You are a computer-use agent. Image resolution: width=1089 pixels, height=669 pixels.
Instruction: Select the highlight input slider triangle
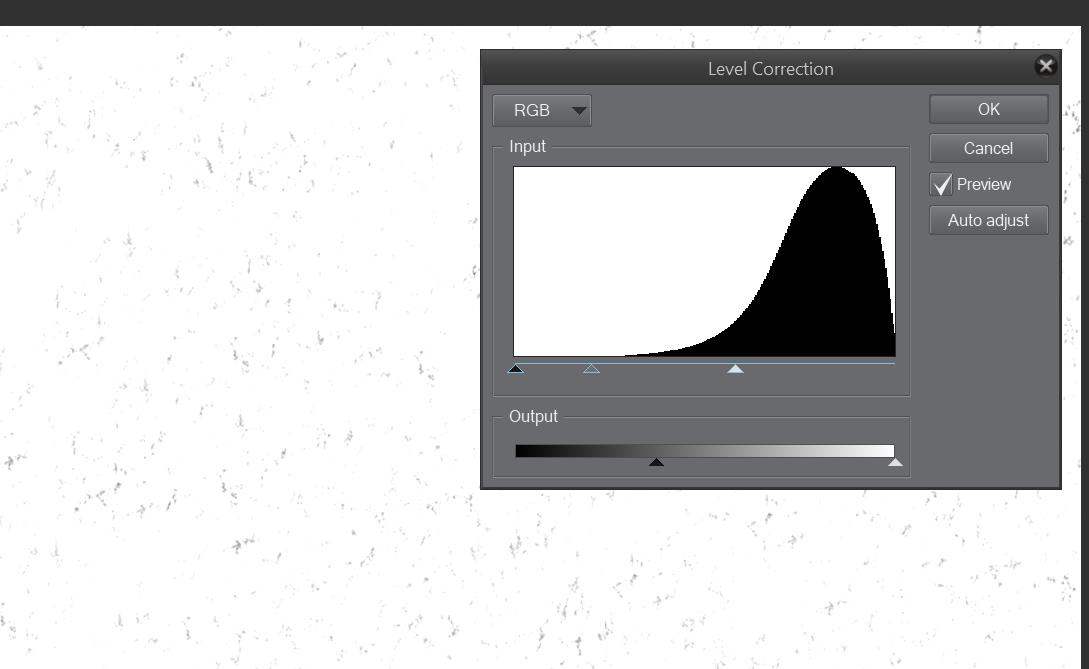click(736, 369)
